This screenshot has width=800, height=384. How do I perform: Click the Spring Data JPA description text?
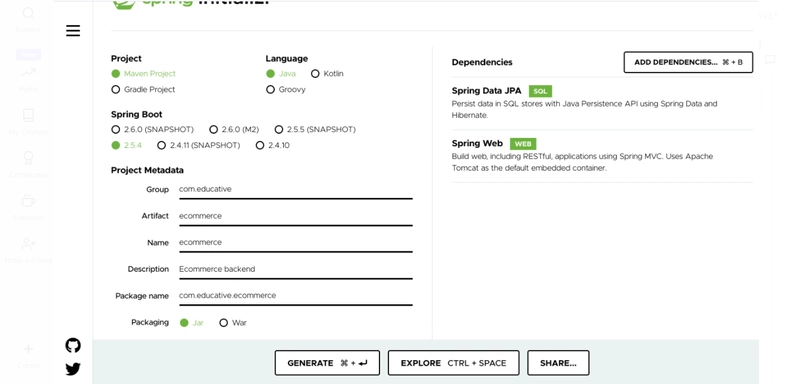pos(584,110)
